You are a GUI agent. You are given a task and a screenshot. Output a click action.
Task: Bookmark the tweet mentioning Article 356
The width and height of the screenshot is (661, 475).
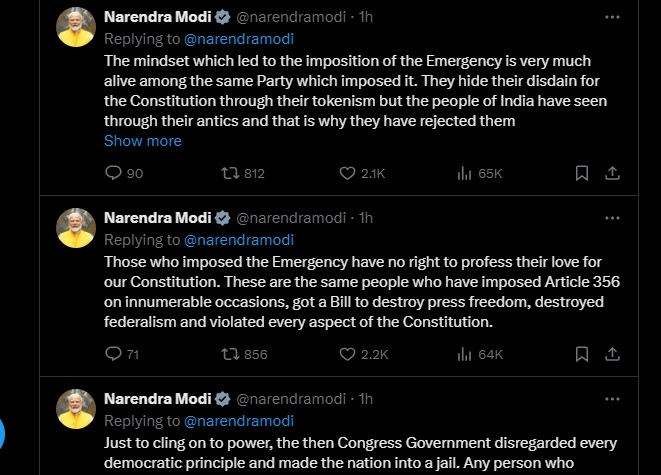pos(581,353)
